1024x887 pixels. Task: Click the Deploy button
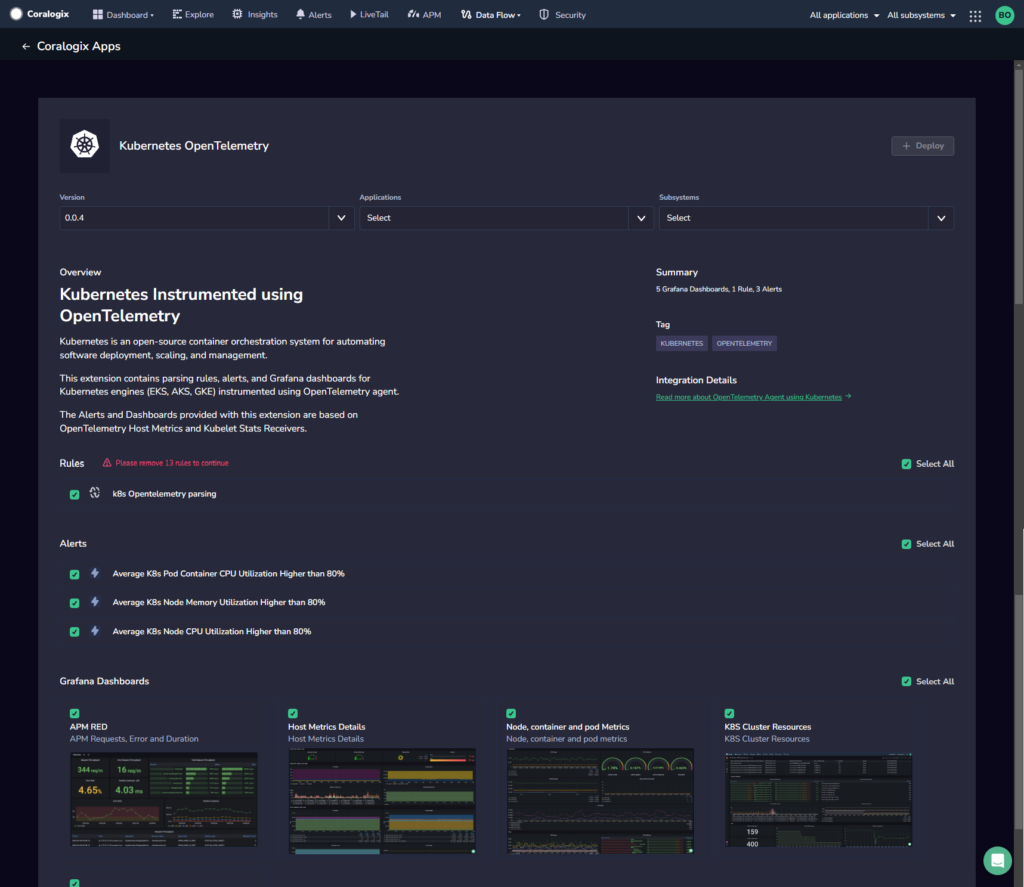922,146
